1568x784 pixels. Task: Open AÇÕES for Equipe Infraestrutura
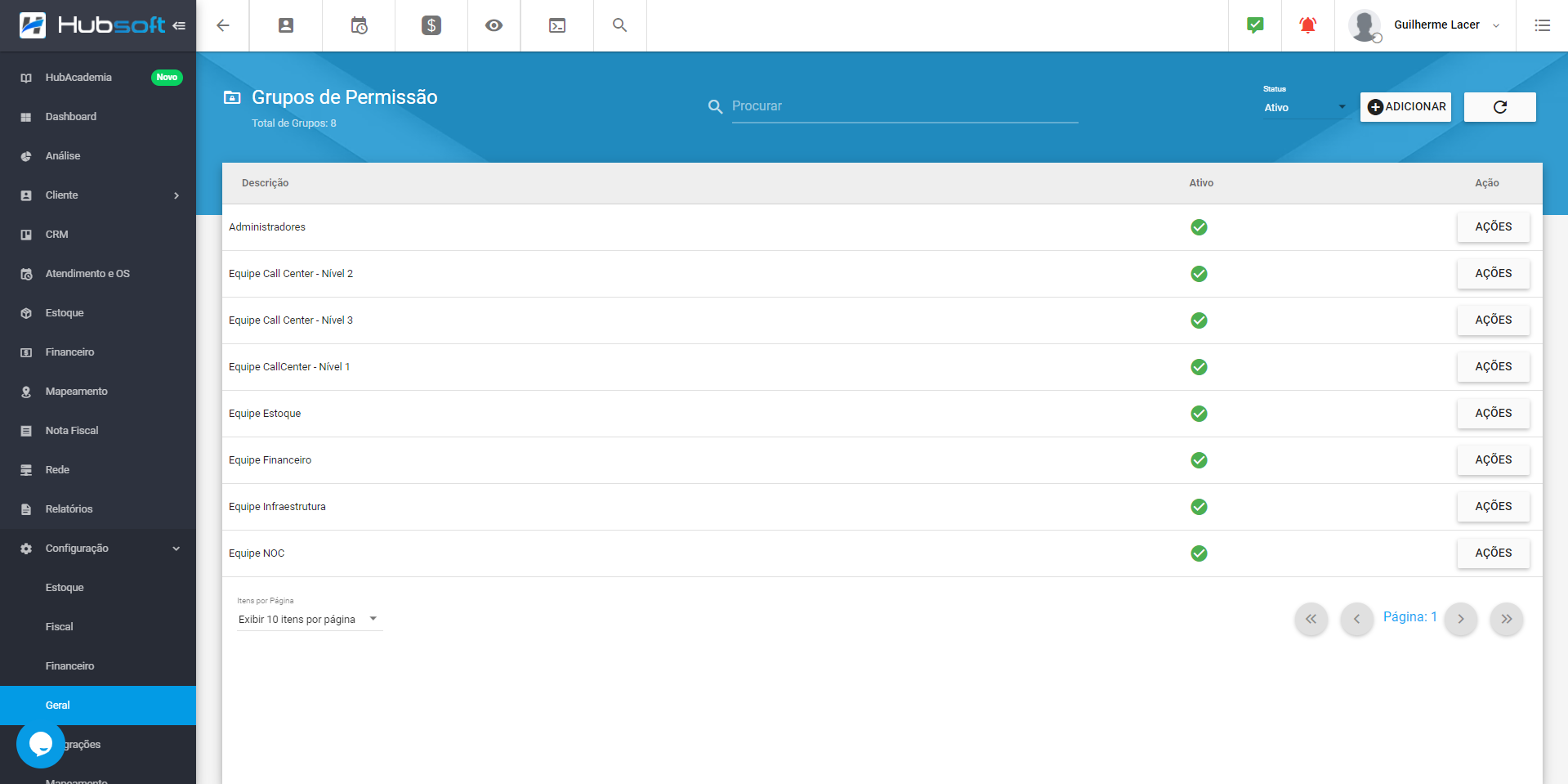tap(1494, 507)
